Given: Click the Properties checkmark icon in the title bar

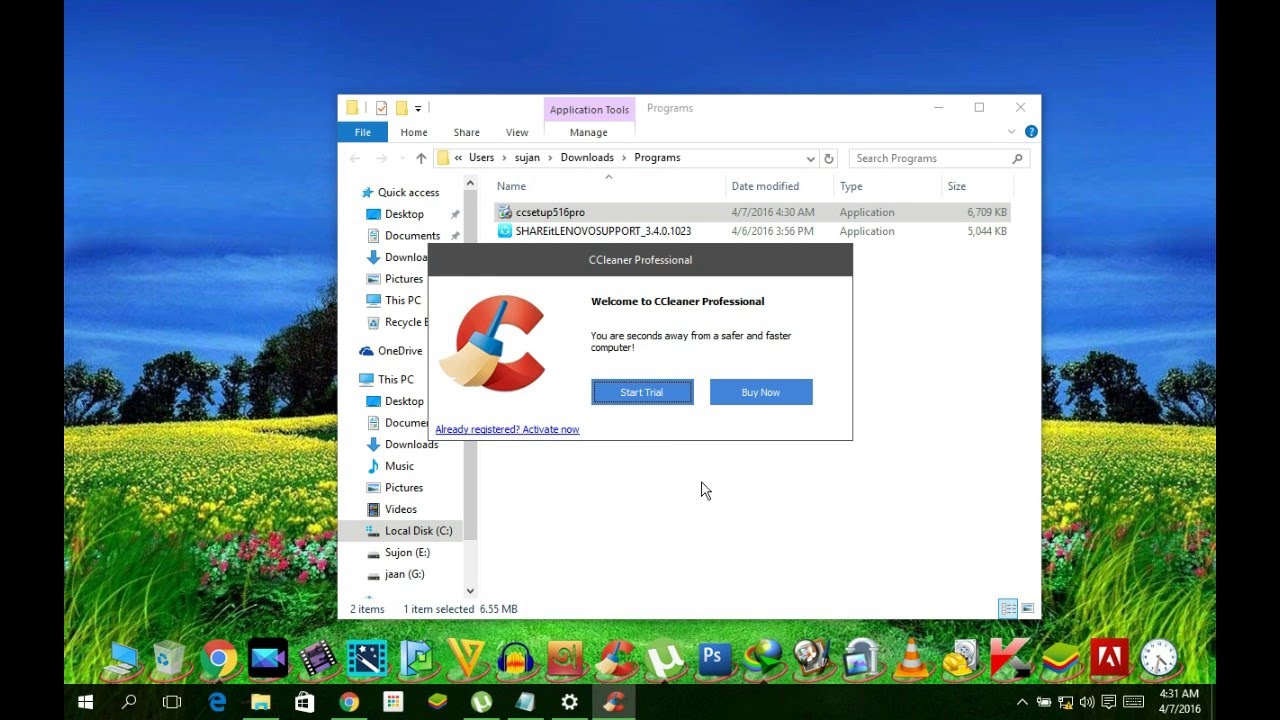Looking at the screenshot, I should 381,108.
